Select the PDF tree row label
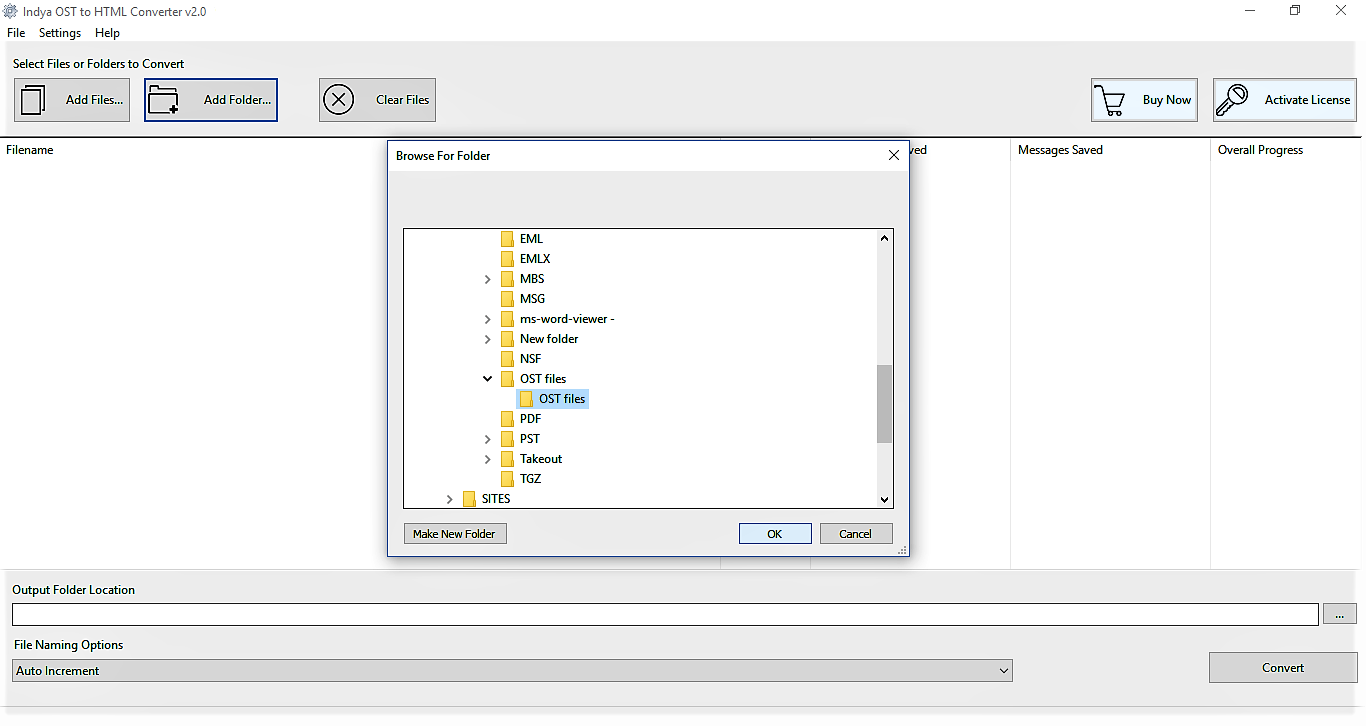This screenshot has height=726, width=1366. pos(530,419)
